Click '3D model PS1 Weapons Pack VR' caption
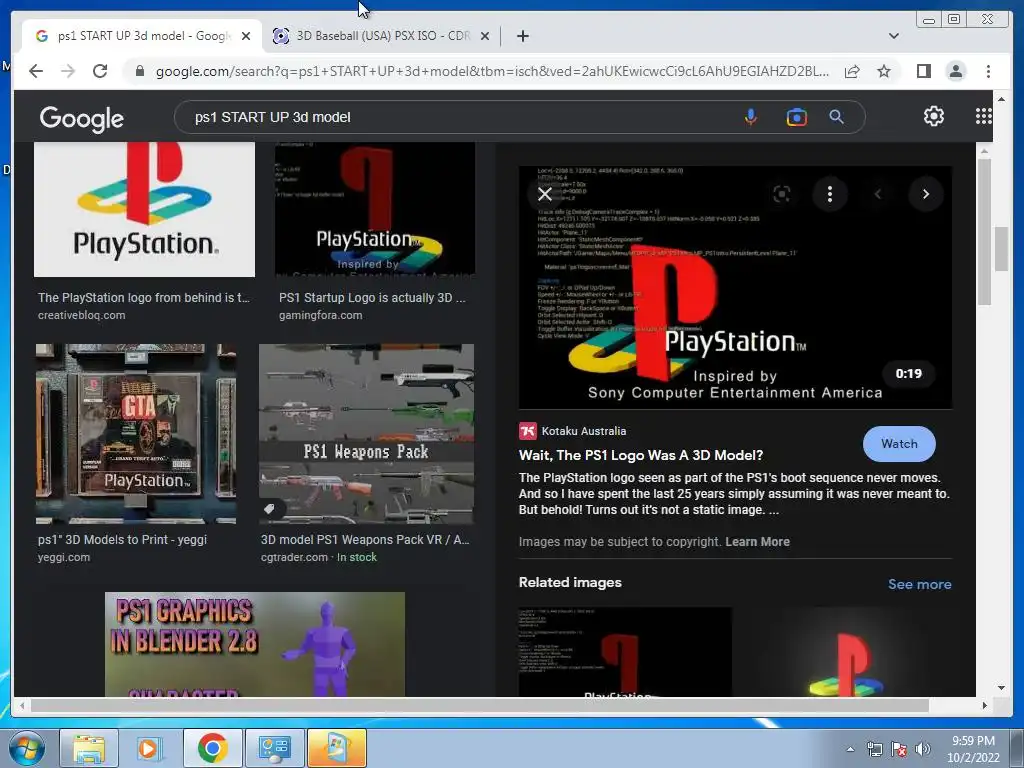 point(365,539)
